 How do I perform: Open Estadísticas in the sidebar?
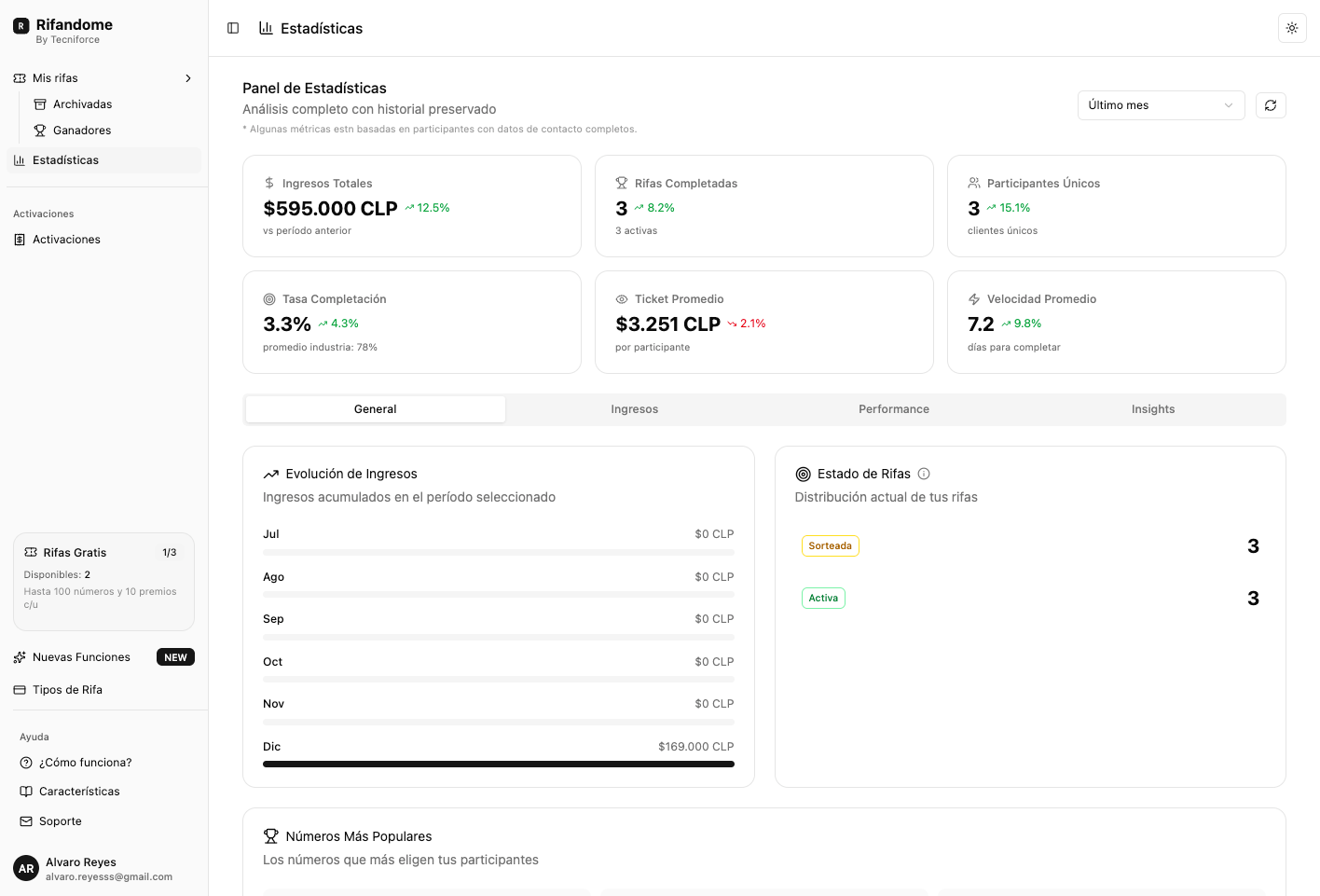65,160
